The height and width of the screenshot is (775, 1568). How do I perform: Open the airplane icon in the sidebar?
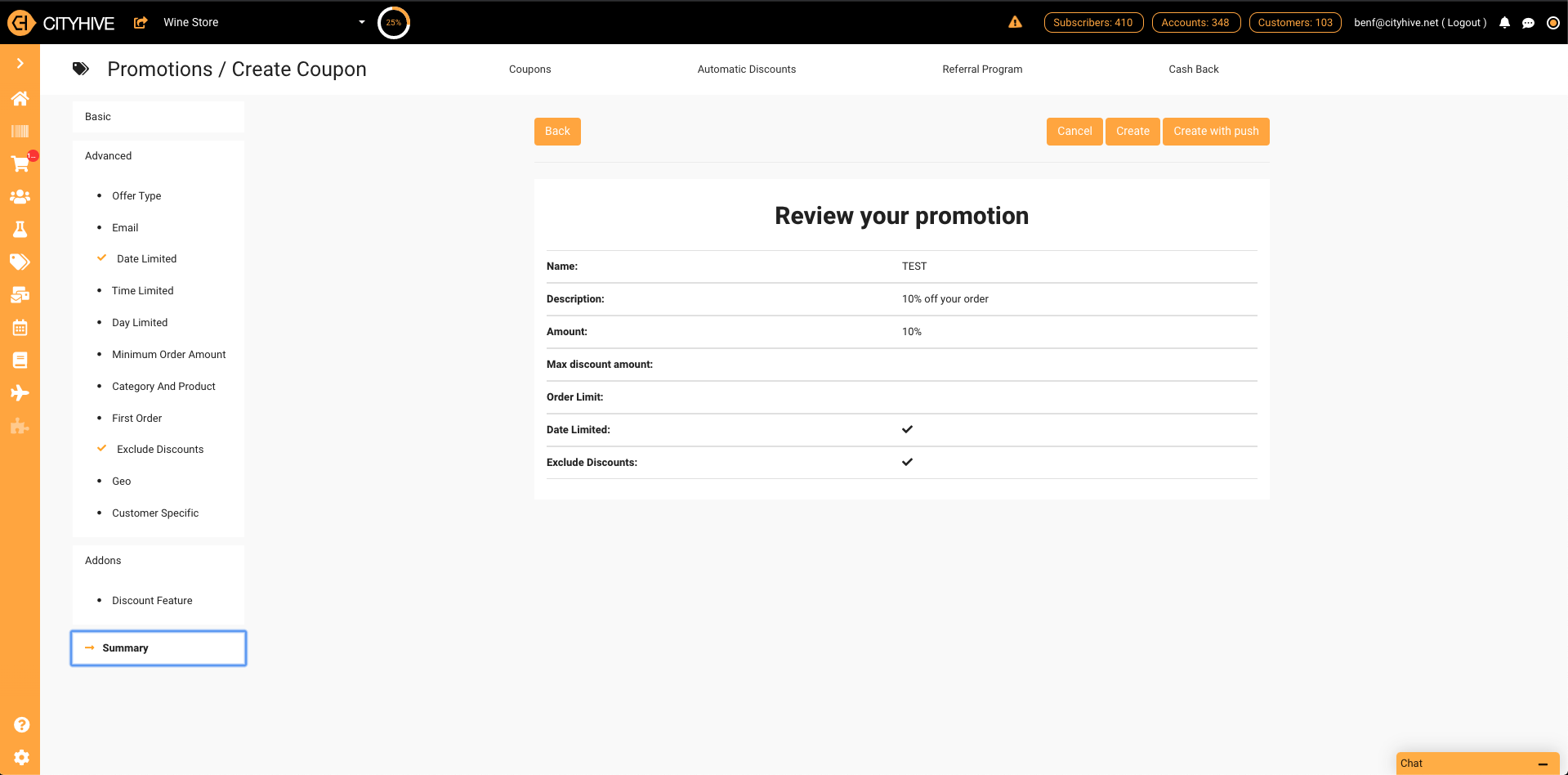pos(20,393)
